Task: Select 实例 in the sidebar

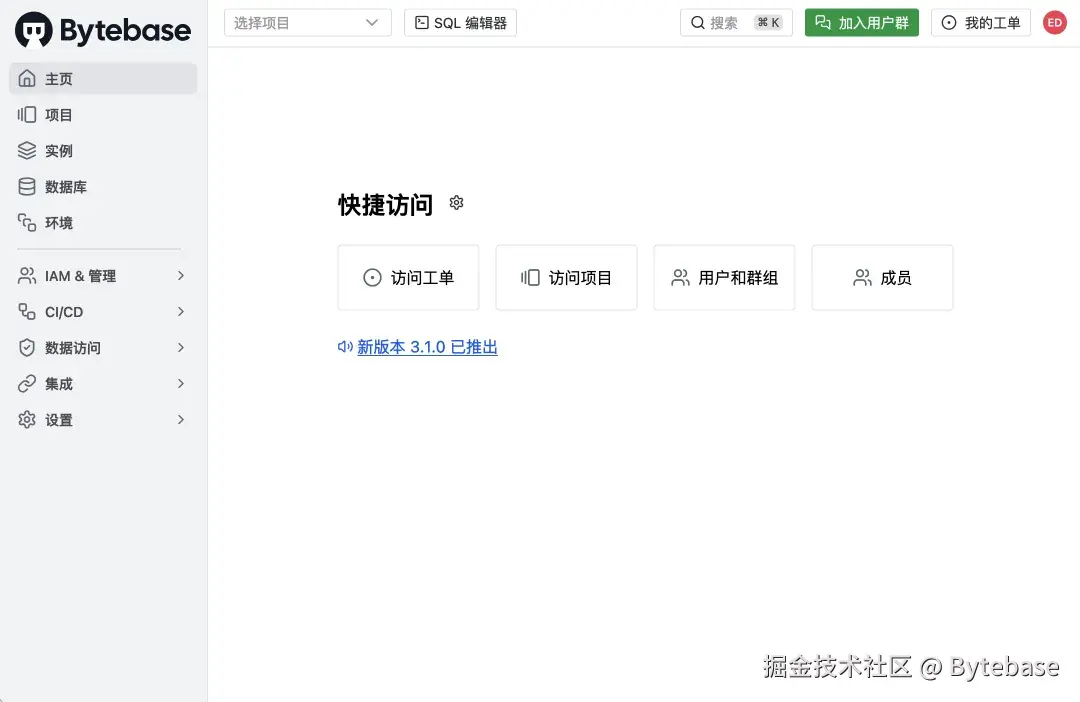Action: tap(58, 150)
